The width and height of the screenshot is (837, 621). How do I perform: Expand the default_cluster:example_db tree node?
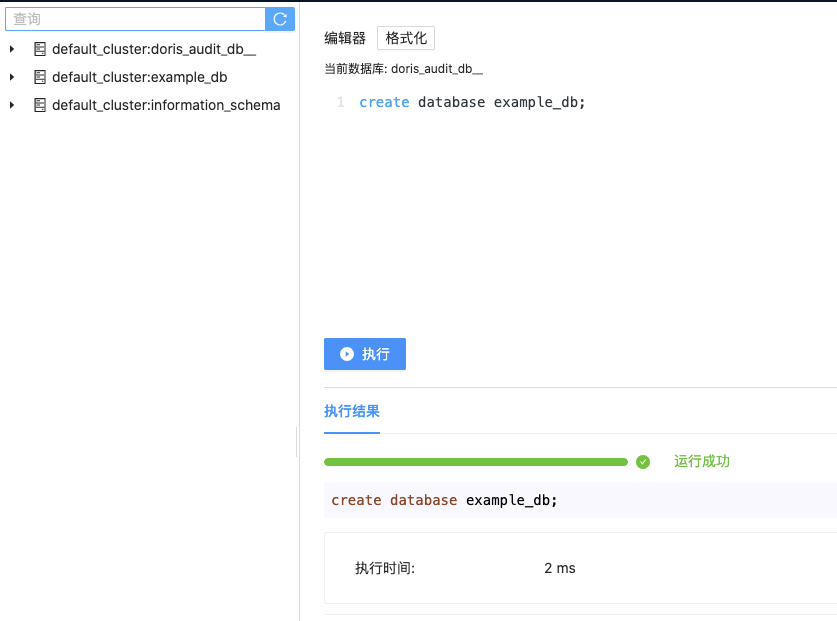(12, 77)
